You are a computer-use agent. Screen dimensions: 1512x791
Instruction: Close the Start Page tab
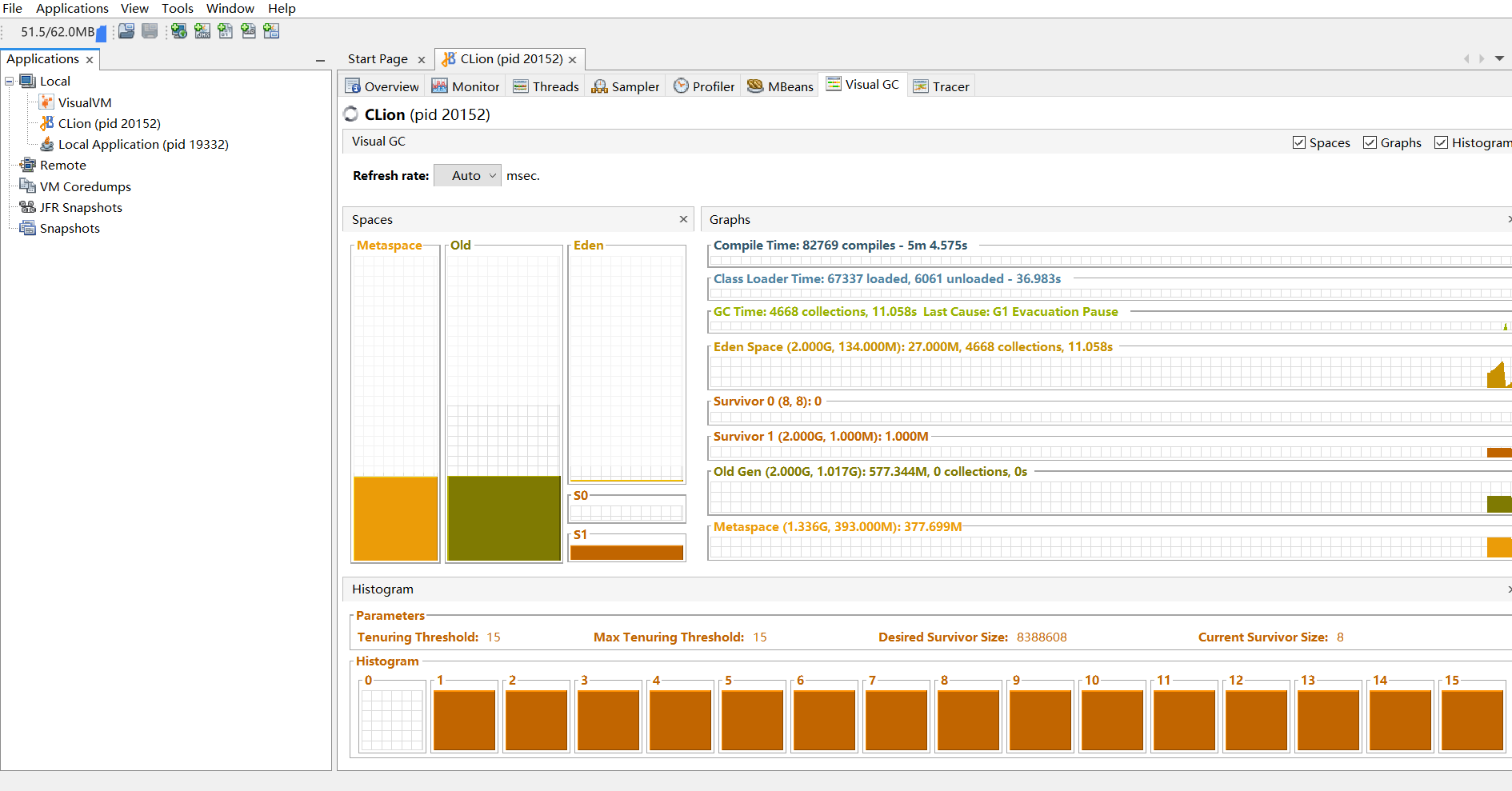tap(422, 60)
